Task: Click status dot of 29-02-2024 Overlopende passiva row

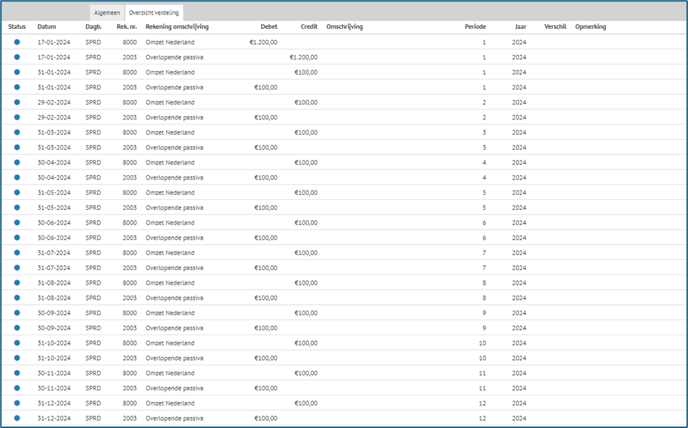Action: [17, 117]
